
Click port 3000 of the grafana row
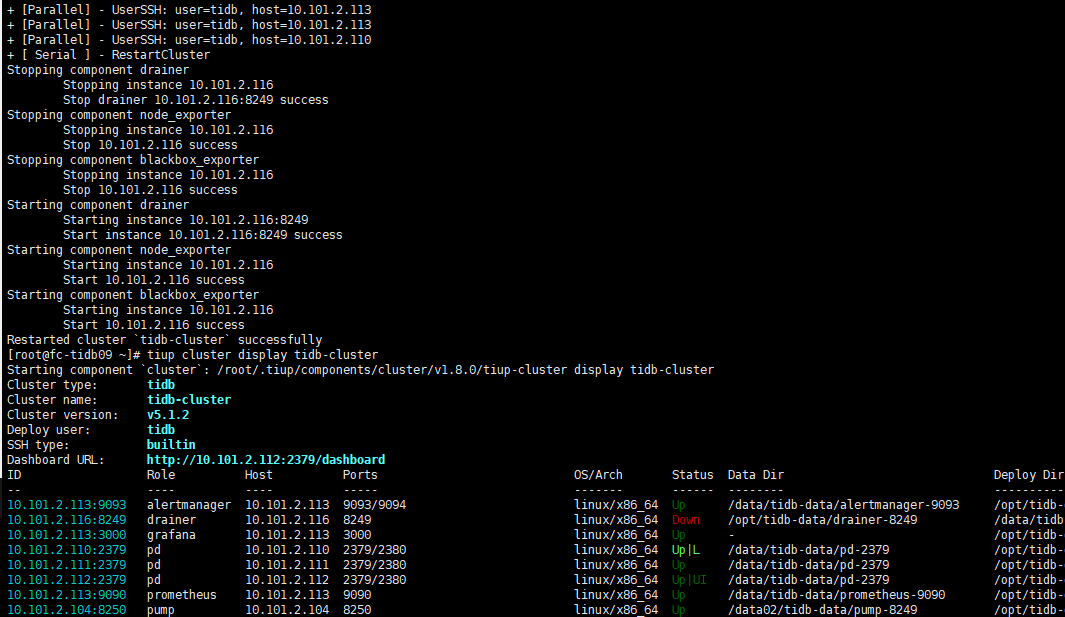click(x=357, y=535)
